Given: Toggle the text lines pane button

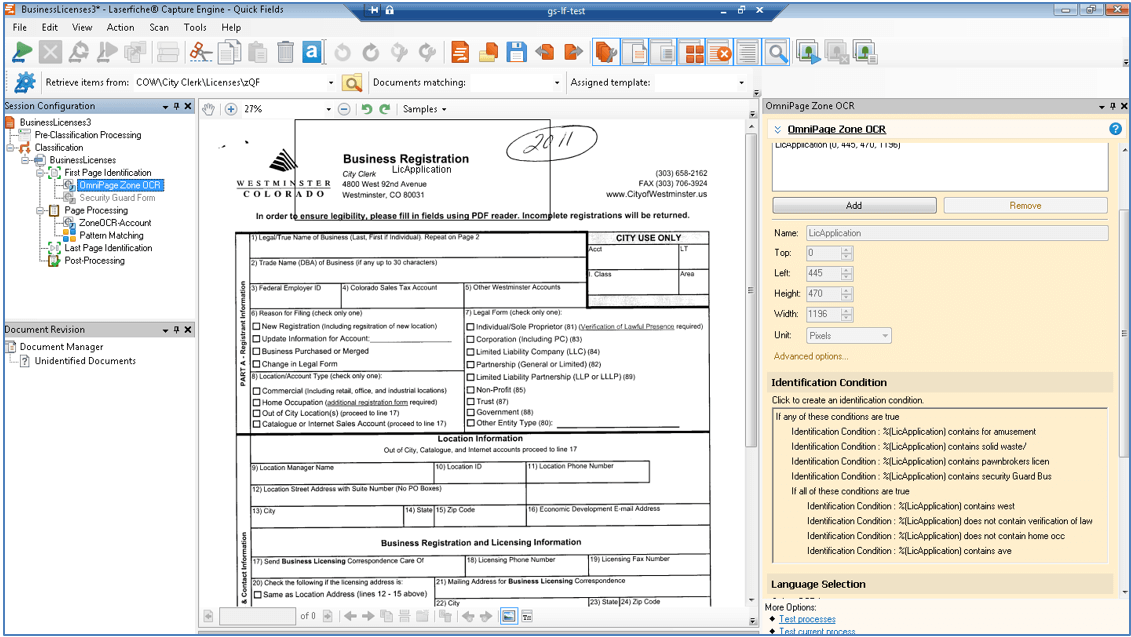Looking at the screenshot, I should [747, 53].
